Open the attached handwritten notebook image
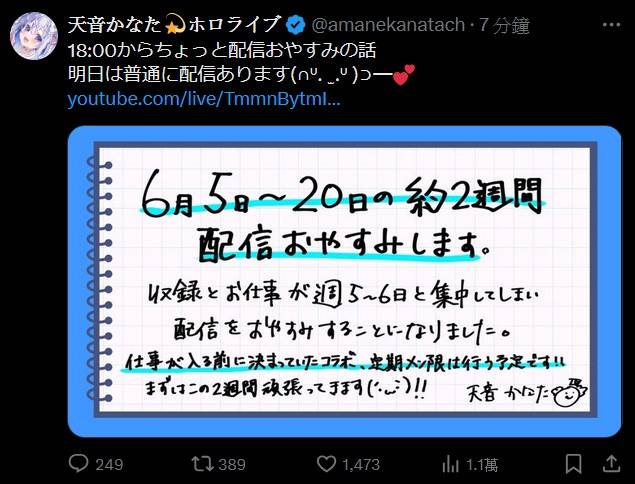The width and height of the screenshot is (635, 484). [344, 281]
